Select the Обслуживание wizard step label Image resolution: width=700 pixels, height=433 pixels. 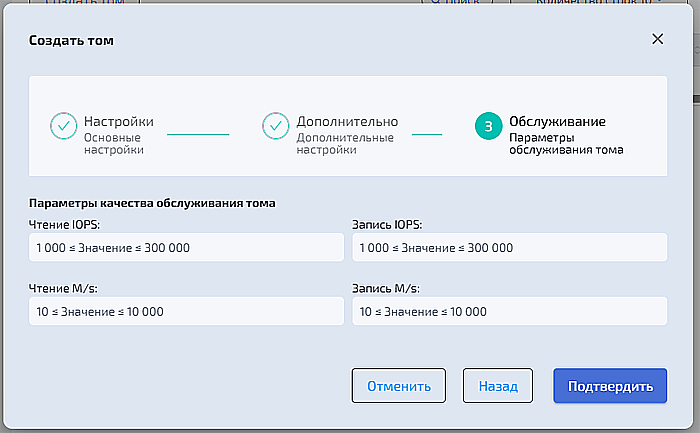tap(558, 121)
